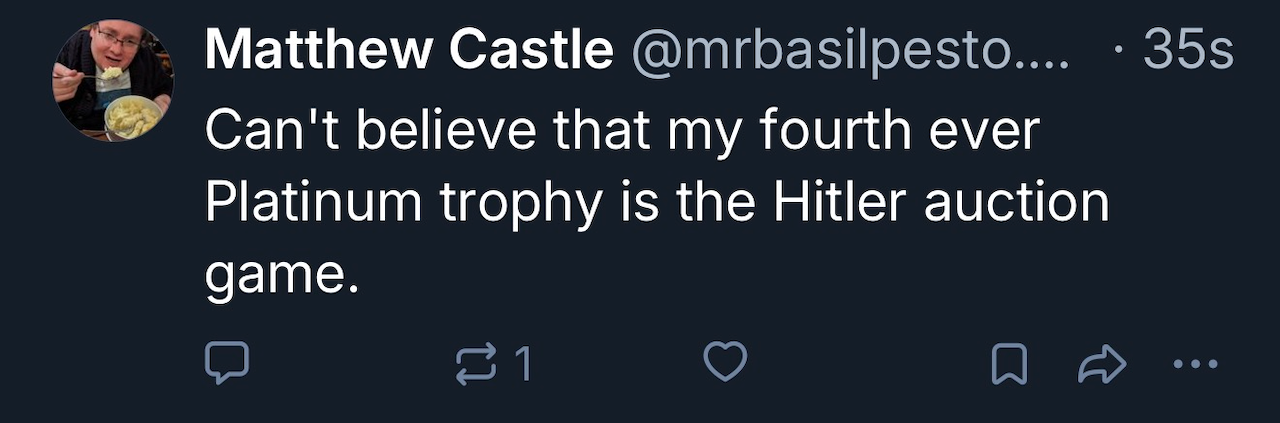Open the @mrbasilpesto handle link

click(x=849, y=51)
